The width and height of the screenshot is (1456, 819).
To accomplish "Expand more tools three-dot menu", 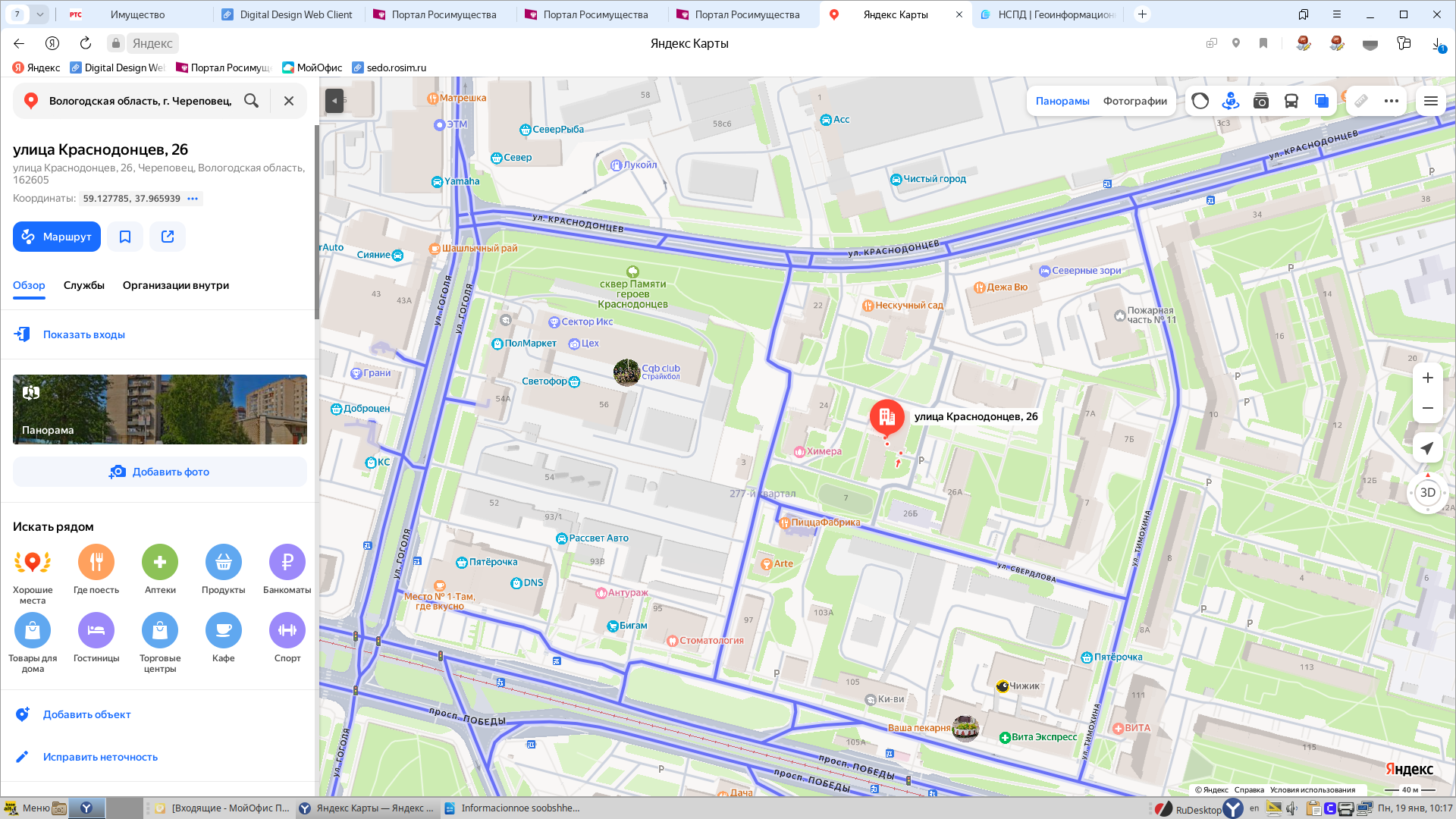I will tap(1392, 101).
